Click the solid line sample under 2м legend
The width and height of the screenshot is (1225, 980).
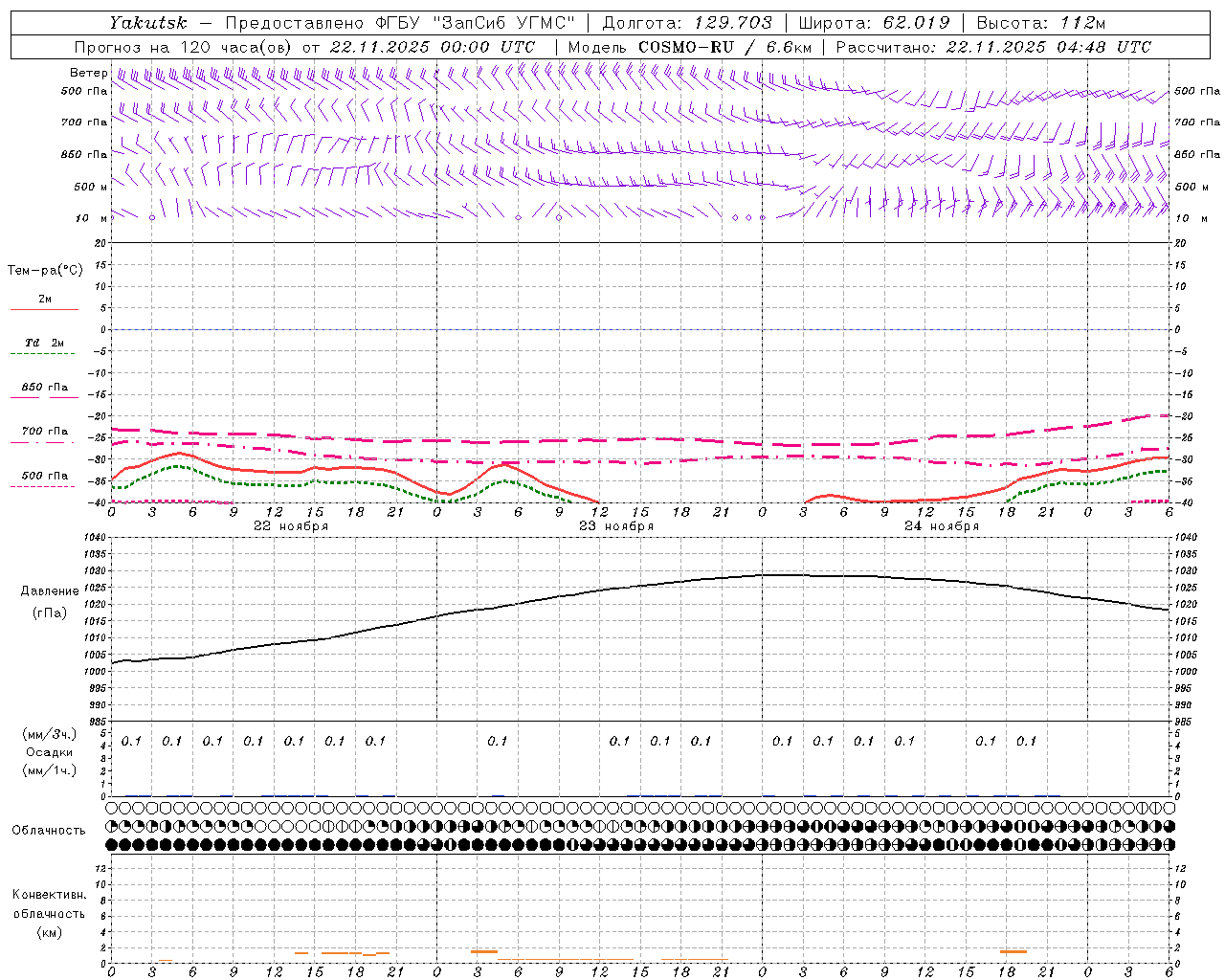(44, 310)
